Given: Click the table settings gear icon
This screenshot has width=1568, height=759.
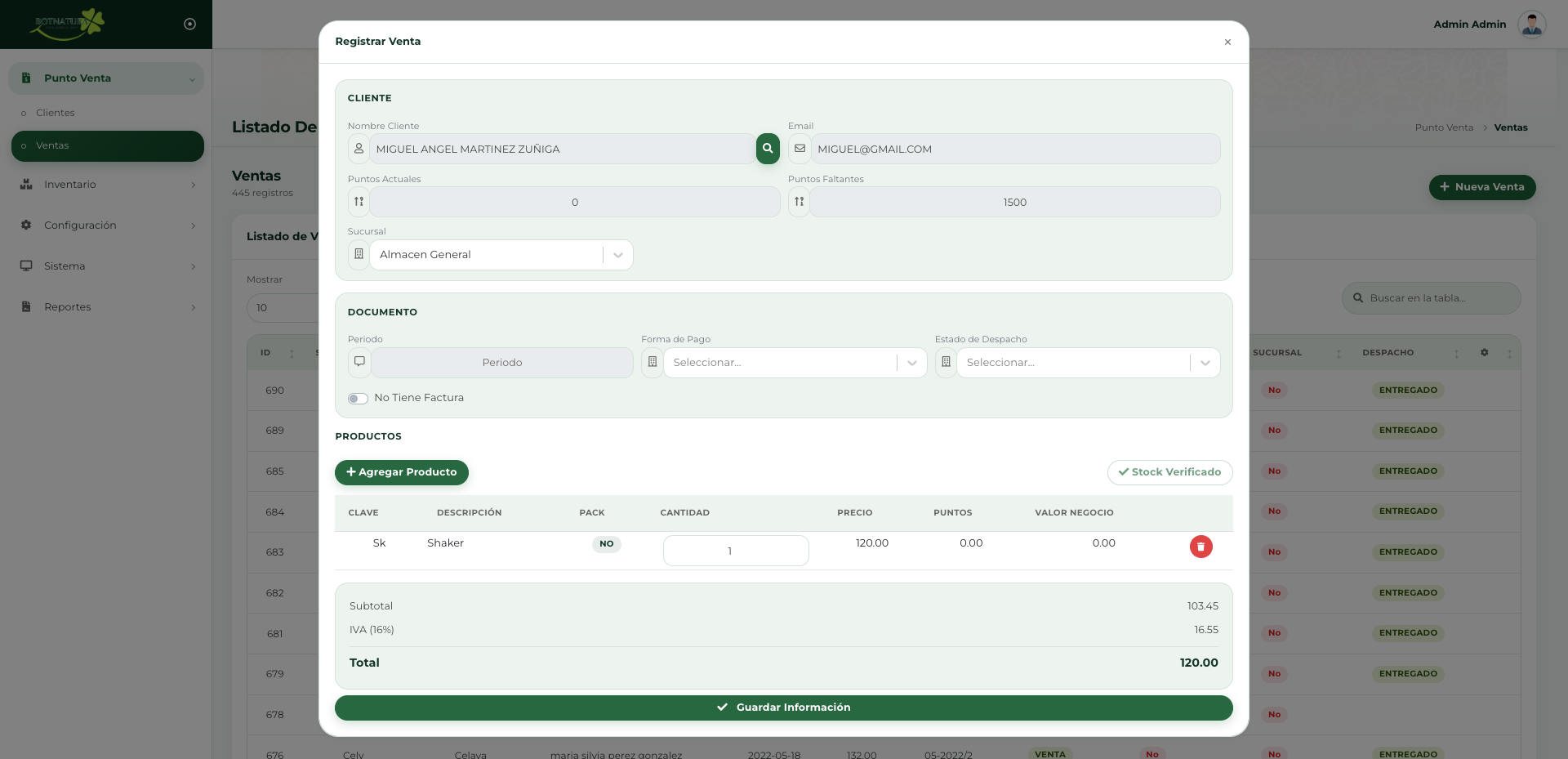Looking at the screenshot, I should click(x=1484, y=353).
